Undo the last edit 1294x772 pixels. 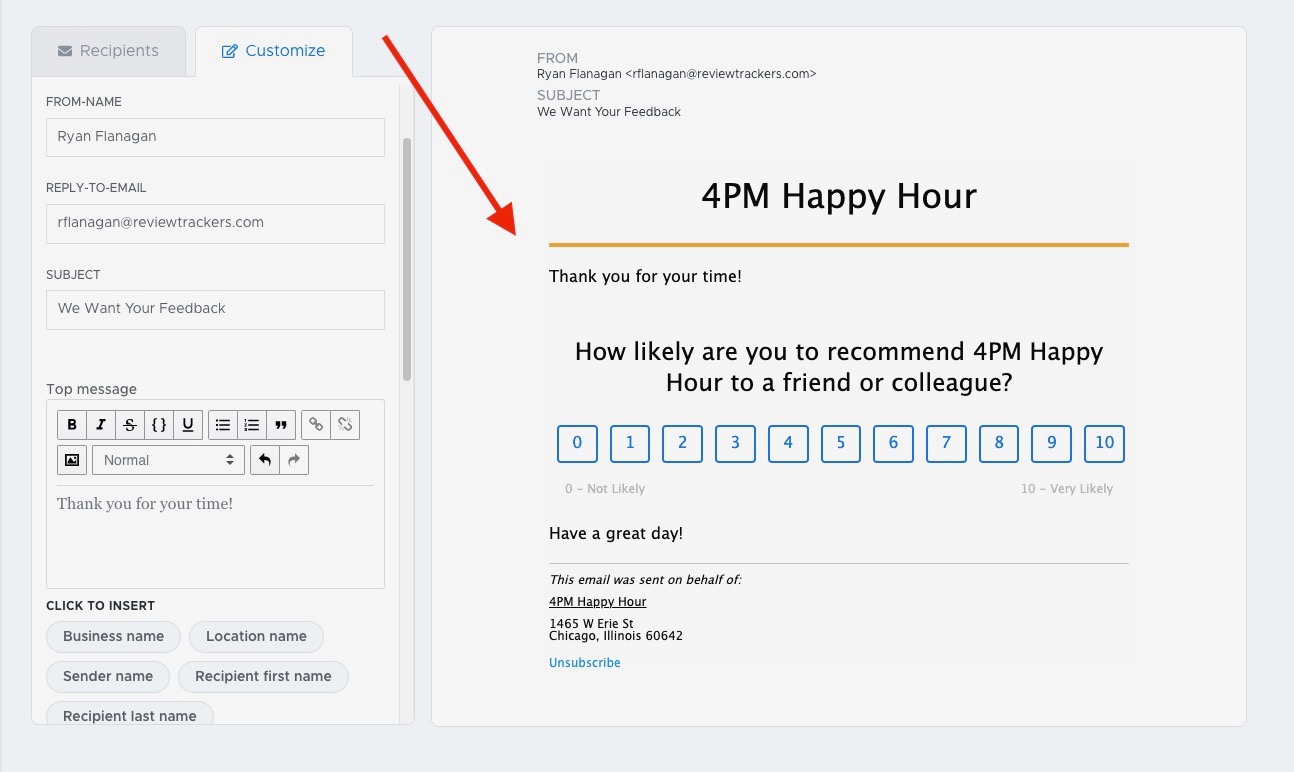(265, 460)
